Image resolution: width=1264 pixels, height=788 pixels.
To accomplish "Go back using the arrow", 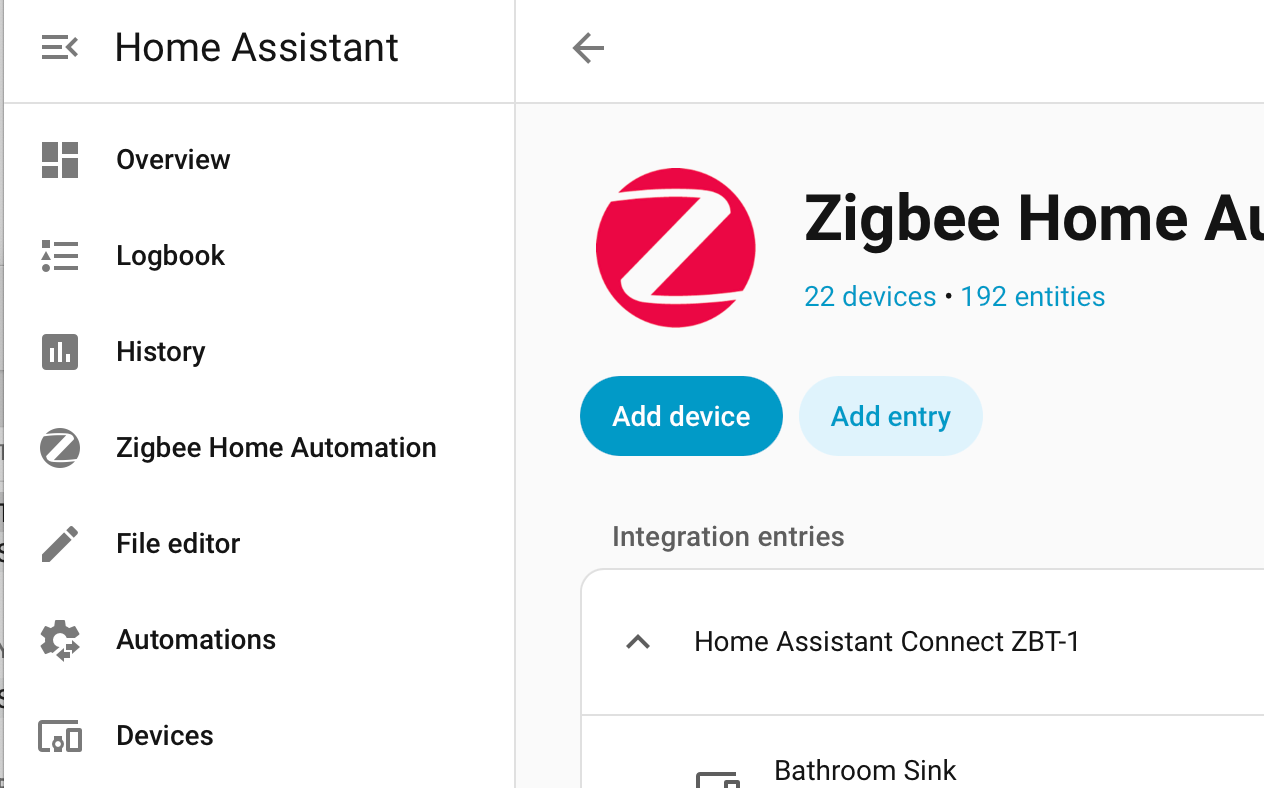I will click(588, 48).
